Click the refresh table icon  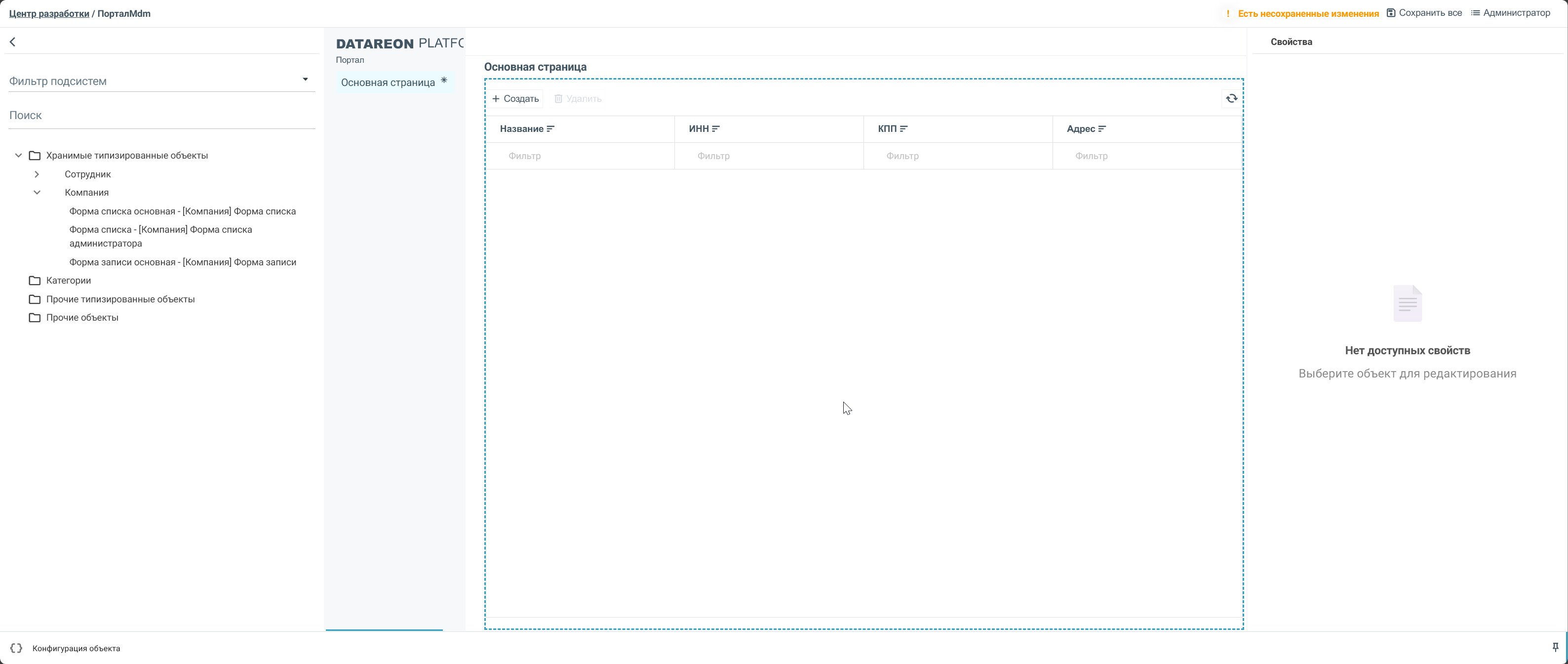1231,99
